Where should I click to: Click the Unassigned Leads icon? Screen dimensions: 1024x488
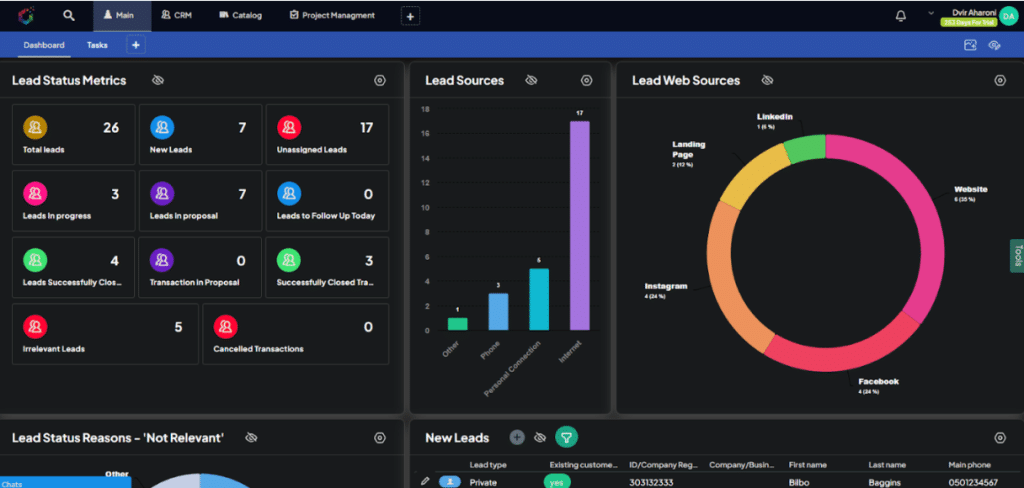coord(289,127)
